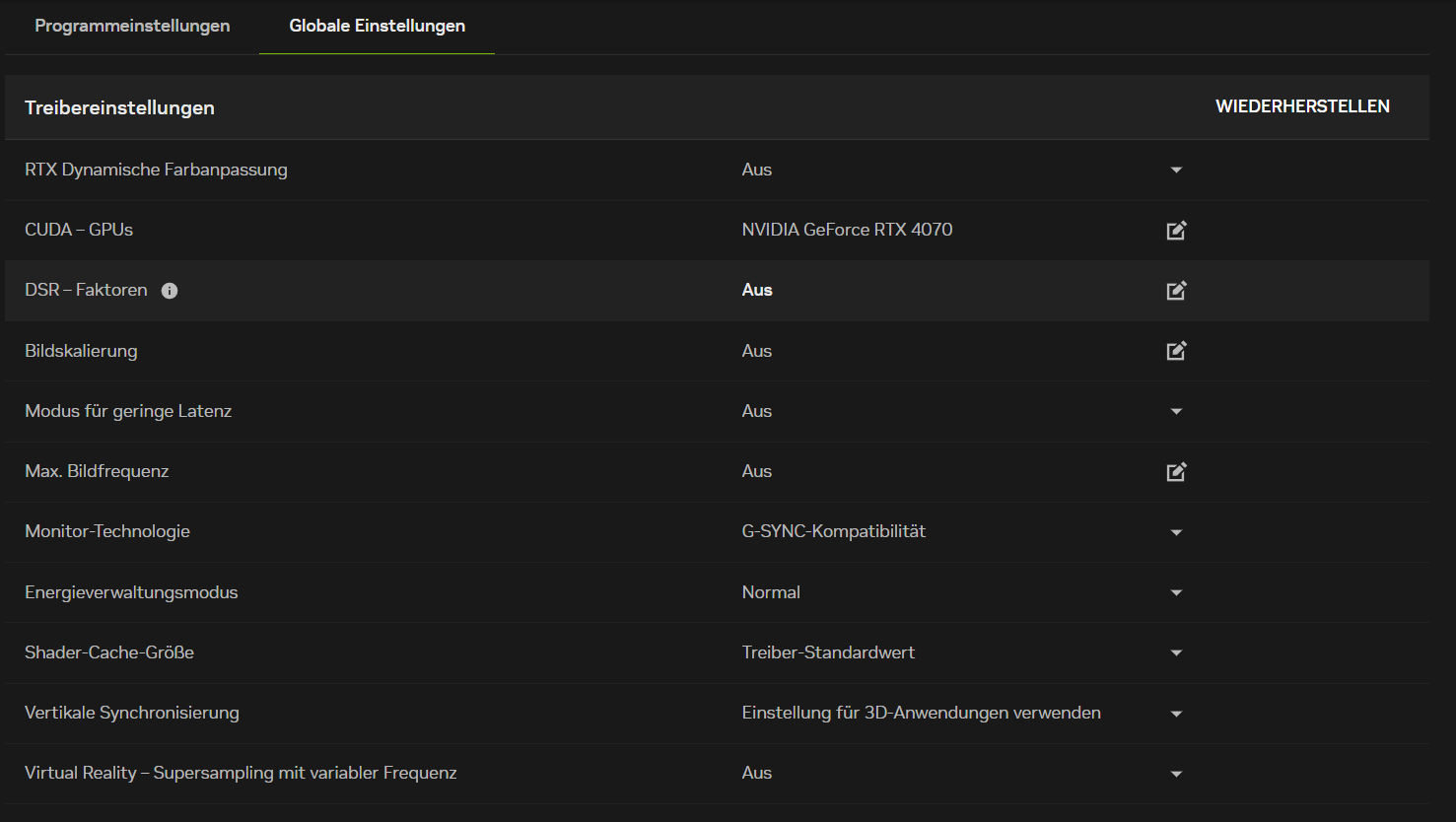Switch to the Programmeinstellungen tab
1456x822 pixels.
tap(132, 26)
